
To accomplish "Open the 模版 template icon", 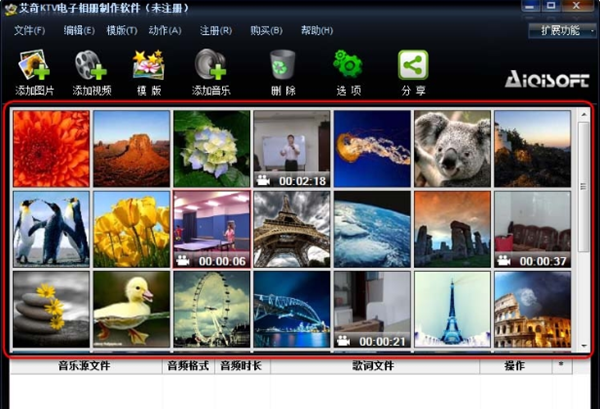I will point(148,65).
